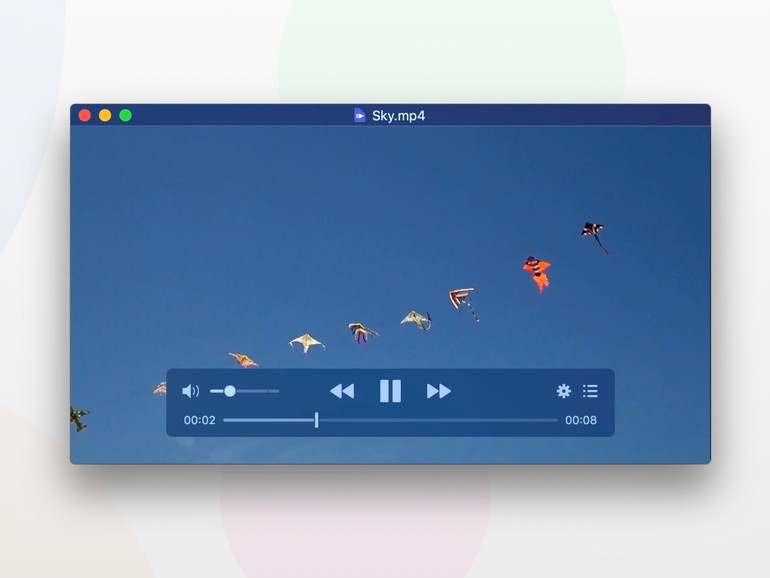Image resolution: width=770 pixels, height=578 pixels.
Task: Seek on the playback progress bar
Action: pyautogui.click(x=390, y=420)
